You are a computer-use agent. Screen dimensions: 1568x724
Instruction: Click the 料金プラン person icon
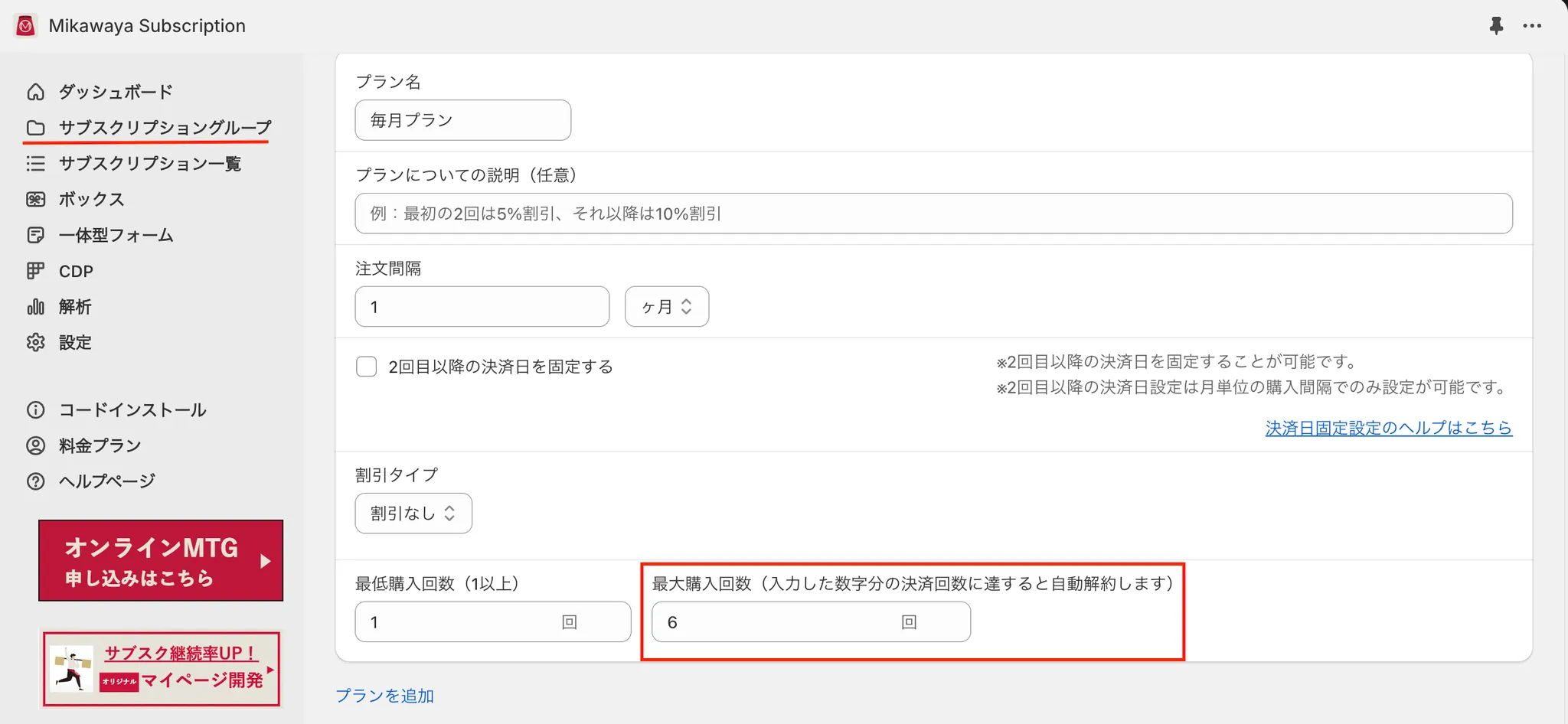35,445
